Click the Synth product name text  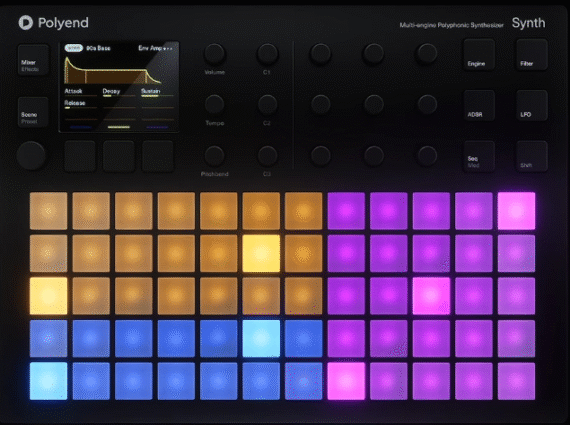529,23
